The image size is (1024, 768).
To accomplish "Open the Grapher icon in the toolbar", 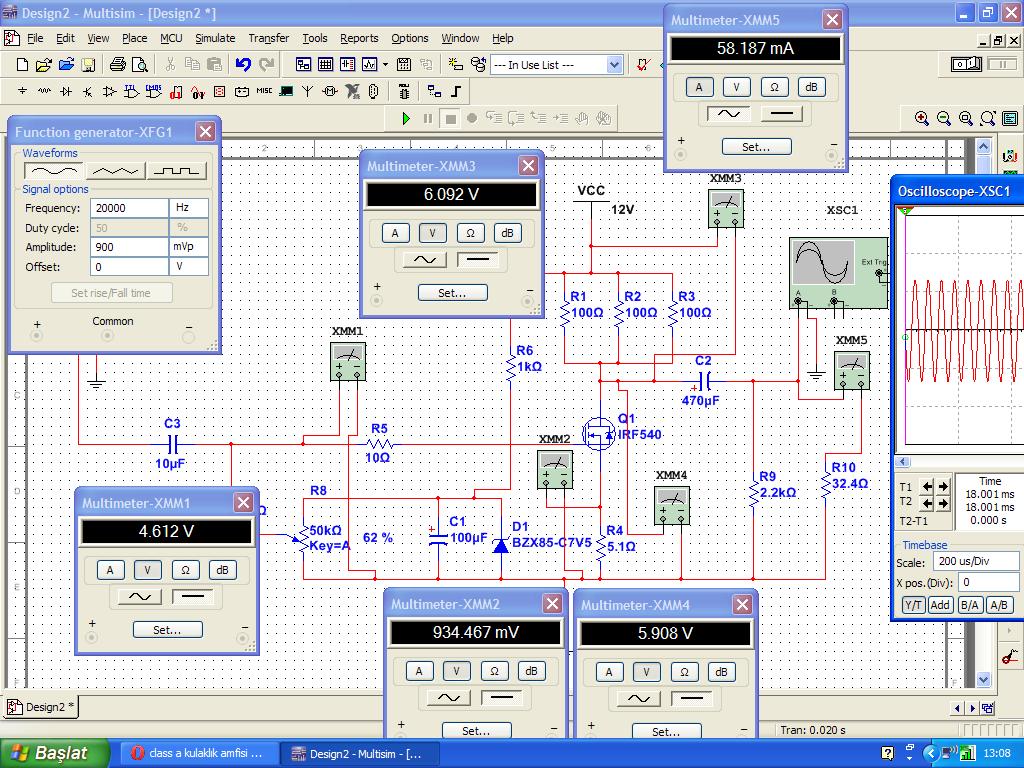I will click(369, 65).
